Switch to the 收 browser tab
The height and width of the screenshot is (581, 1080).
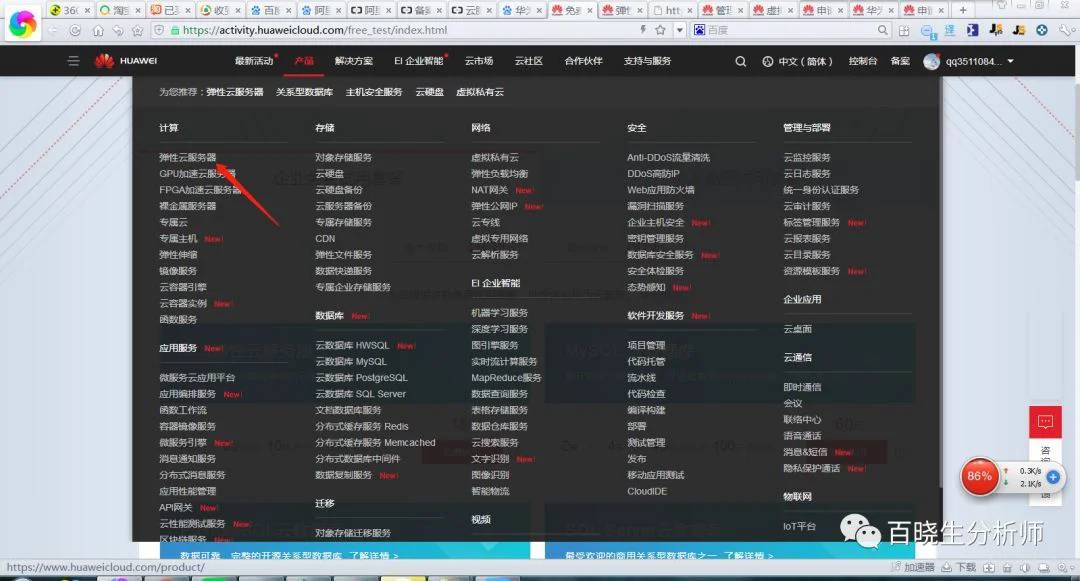(x=220, y=10)
